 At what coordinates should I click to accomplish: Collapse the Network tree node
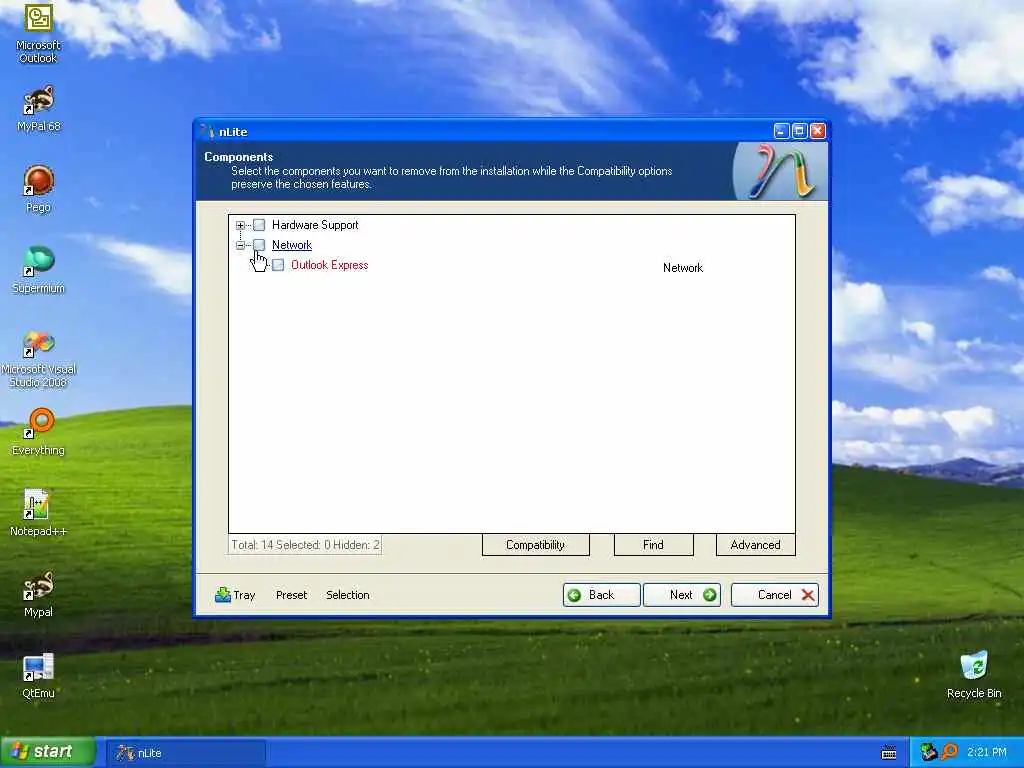pos(240,245)
